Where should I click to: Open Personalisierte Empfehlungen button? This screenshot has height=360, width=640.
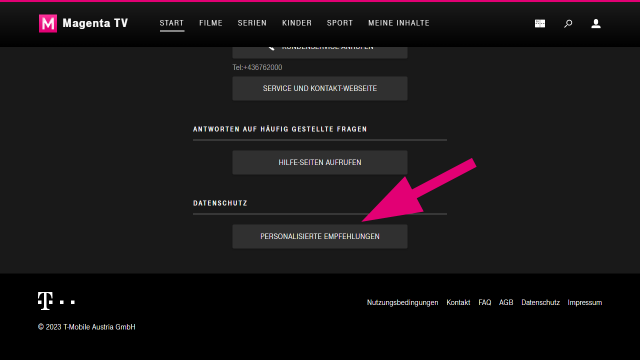coord(320,236)
